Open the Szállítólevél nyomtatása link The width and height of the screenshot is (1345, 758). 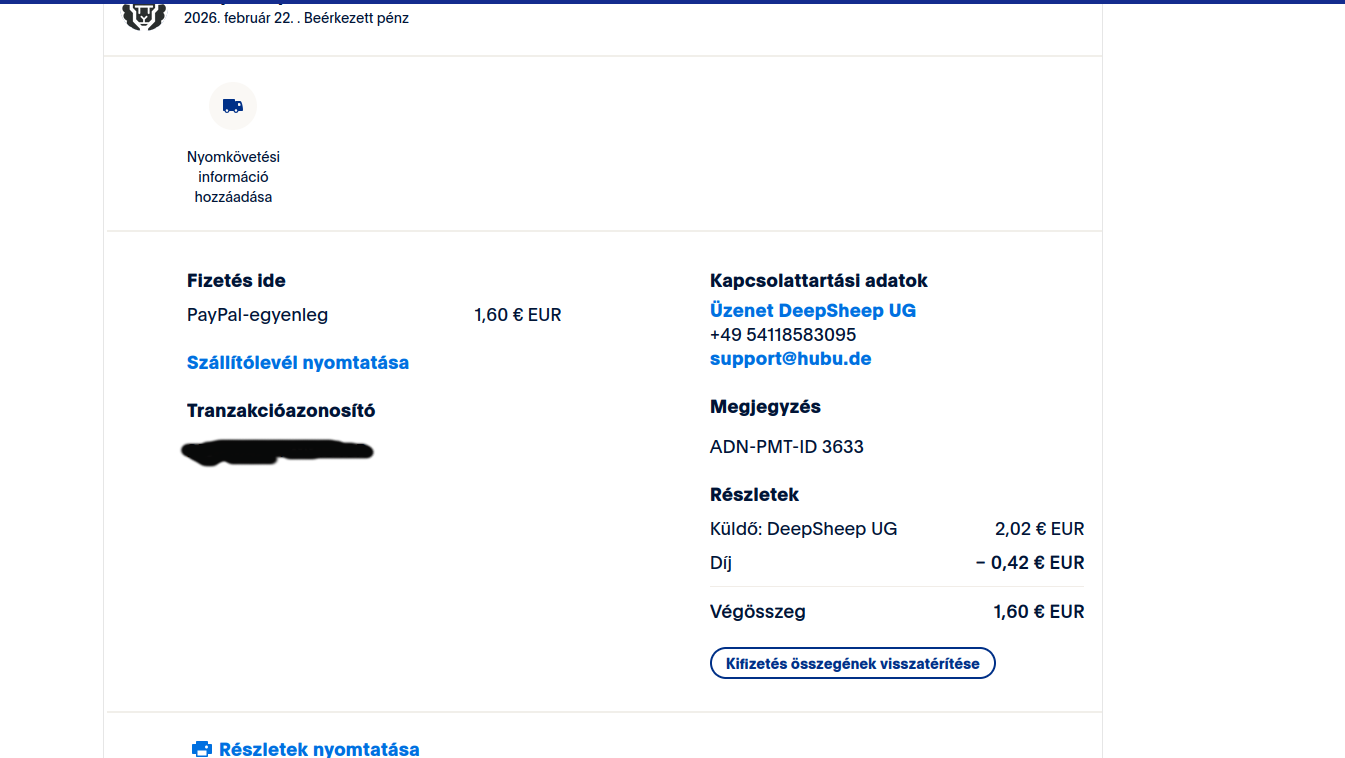click(298, 363)
